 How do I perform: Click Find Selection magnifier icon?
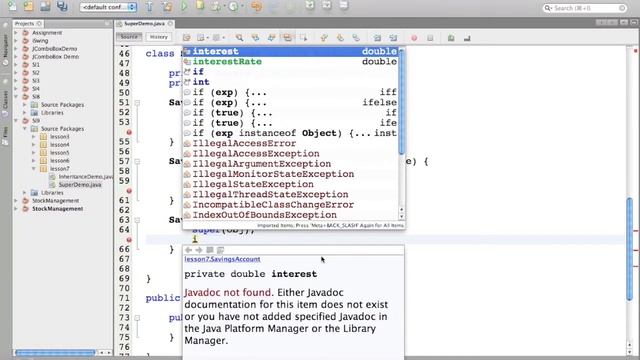pyautogui.click(x=239, y=38)
